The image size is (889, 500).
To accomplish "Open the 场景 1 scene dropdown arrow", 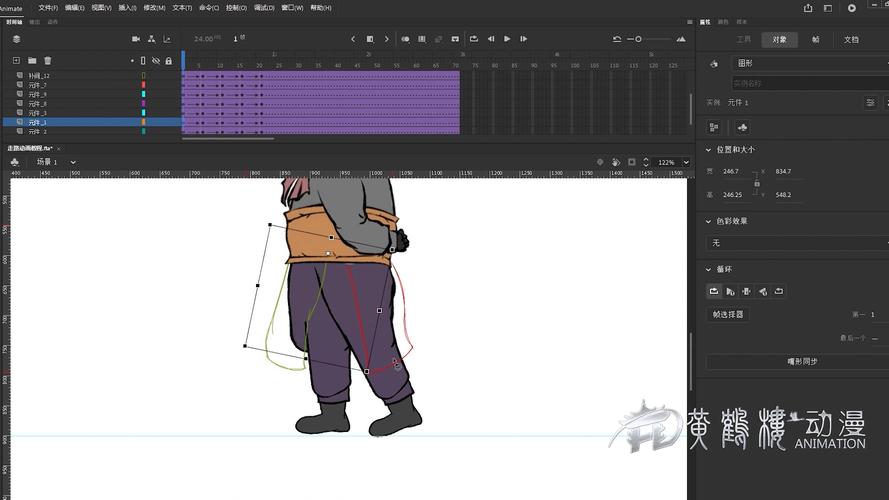I will [73, 162].
